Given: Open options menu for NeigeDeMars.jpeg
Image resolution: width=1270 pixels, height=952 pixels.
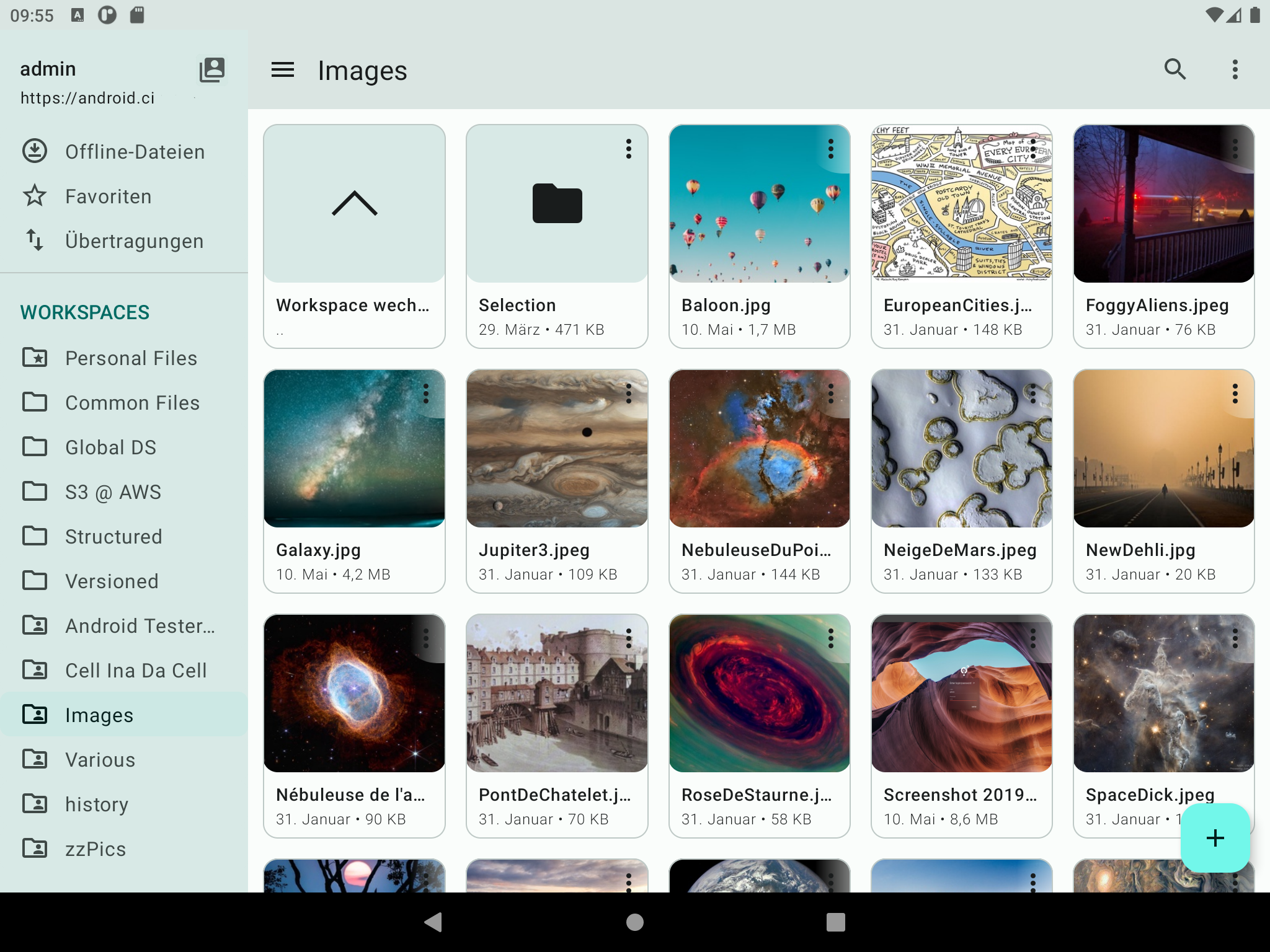Looking at the screenshot, I should point(1033,394).
